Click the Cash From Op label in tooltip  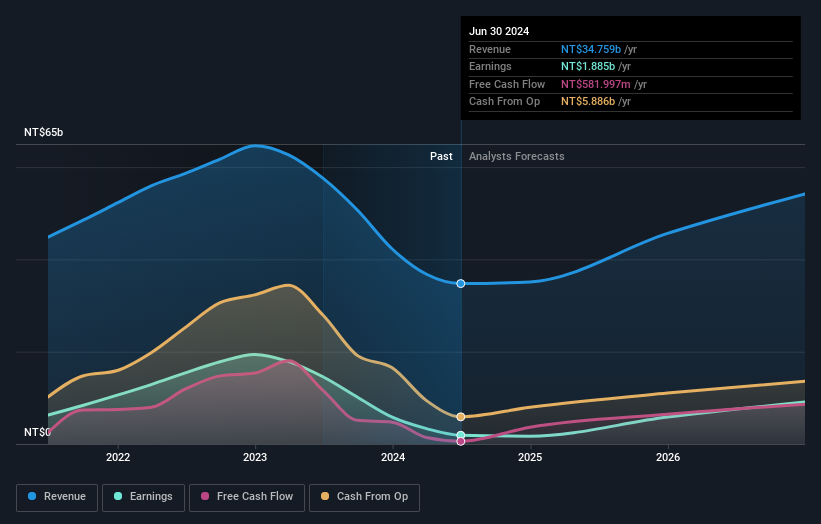coord(504,102)
